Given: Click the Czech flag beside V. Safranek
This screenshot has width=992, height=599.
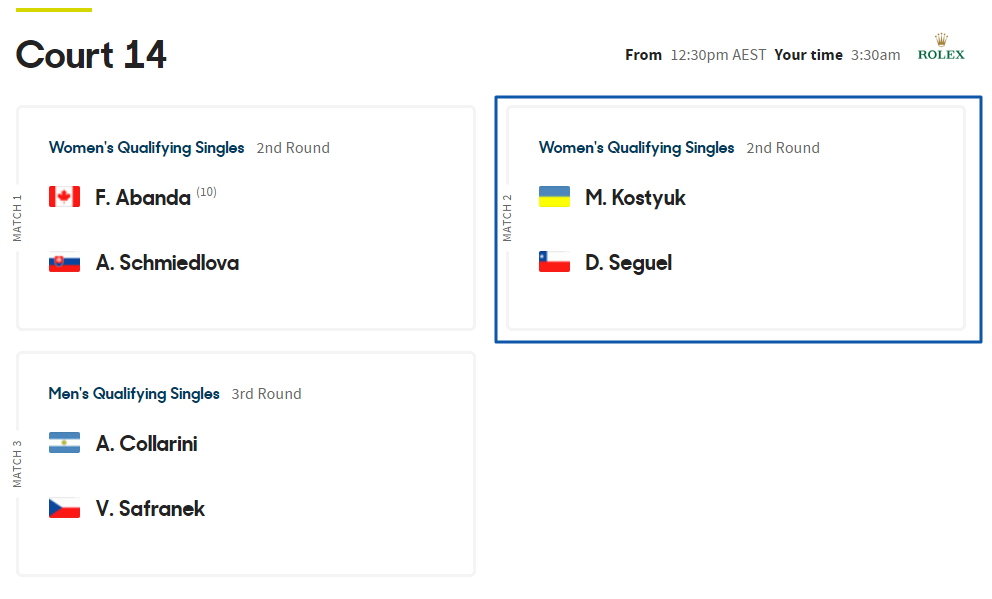Looking at the screenshot, I should [x=64, y=508].
